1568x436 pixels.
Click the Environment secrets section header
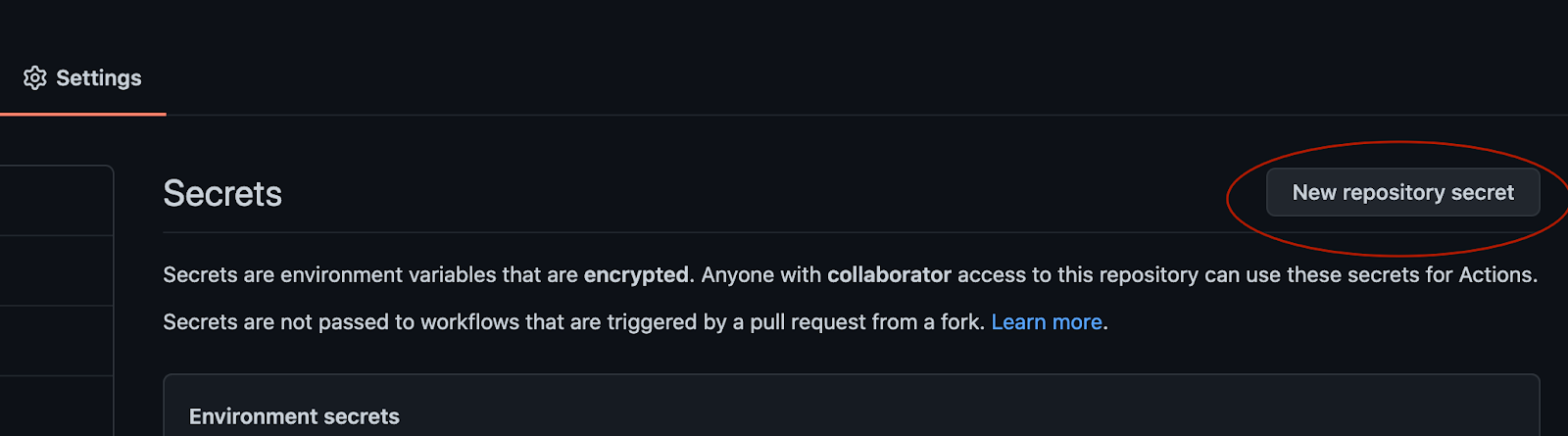(x=294, y=416)
